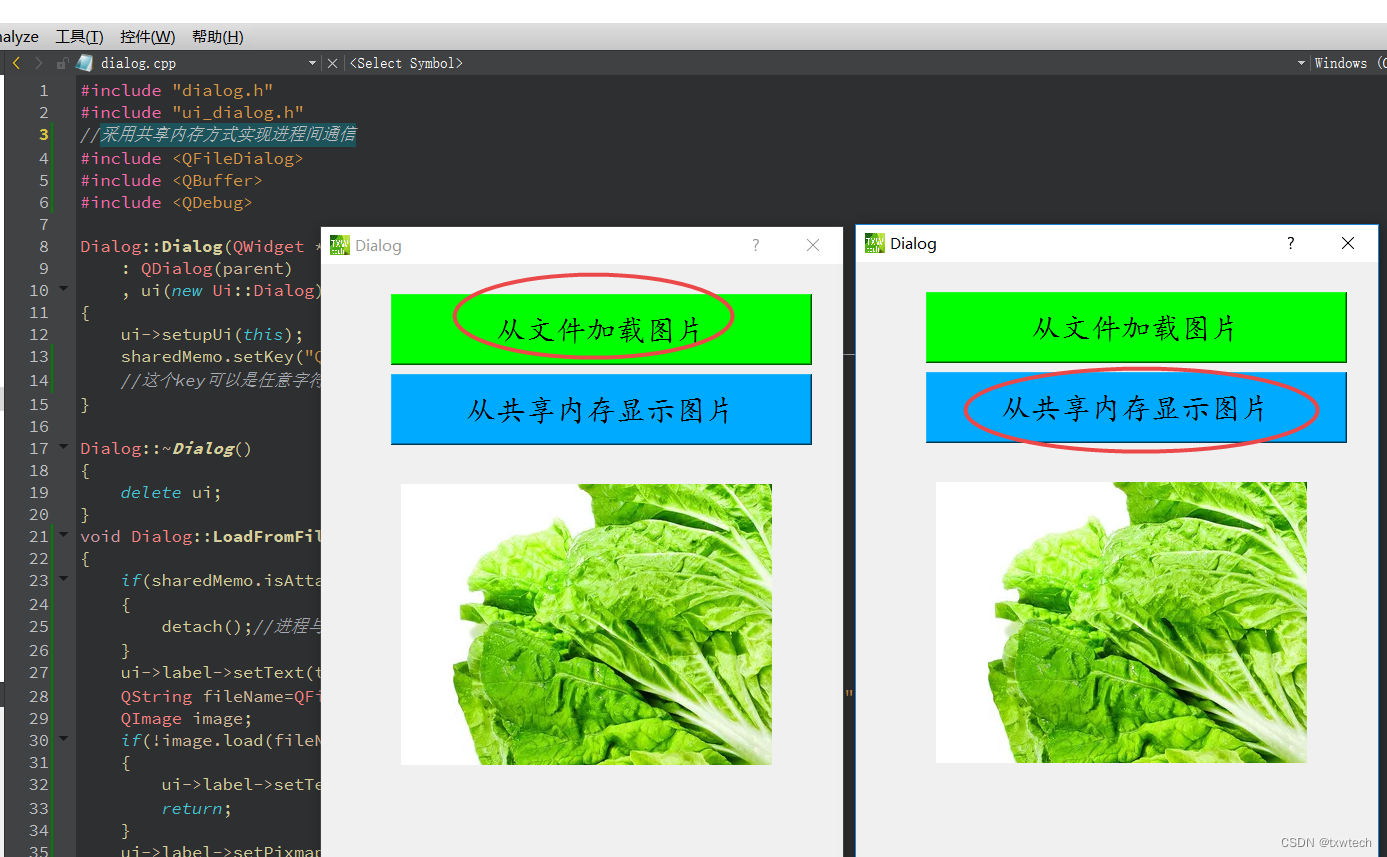Click the code line #include "ui_dialog.h"
Image resolution: width=1387 pixels, height=857 pixels.
coord(192,113)
